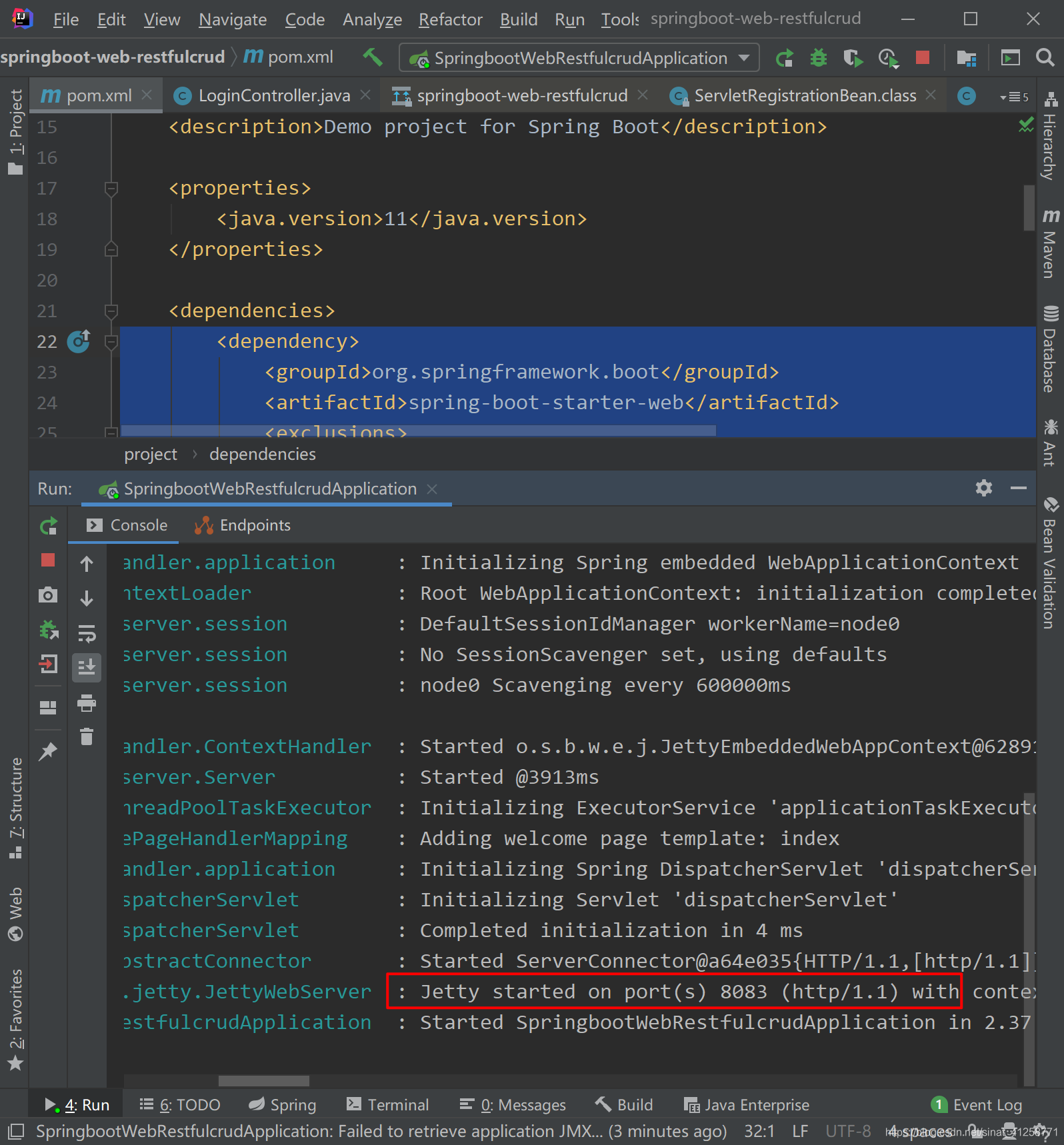Collapse the closing properties fold marker on line 19
Screen dimensions: 1064x1145
coord(111,250)
